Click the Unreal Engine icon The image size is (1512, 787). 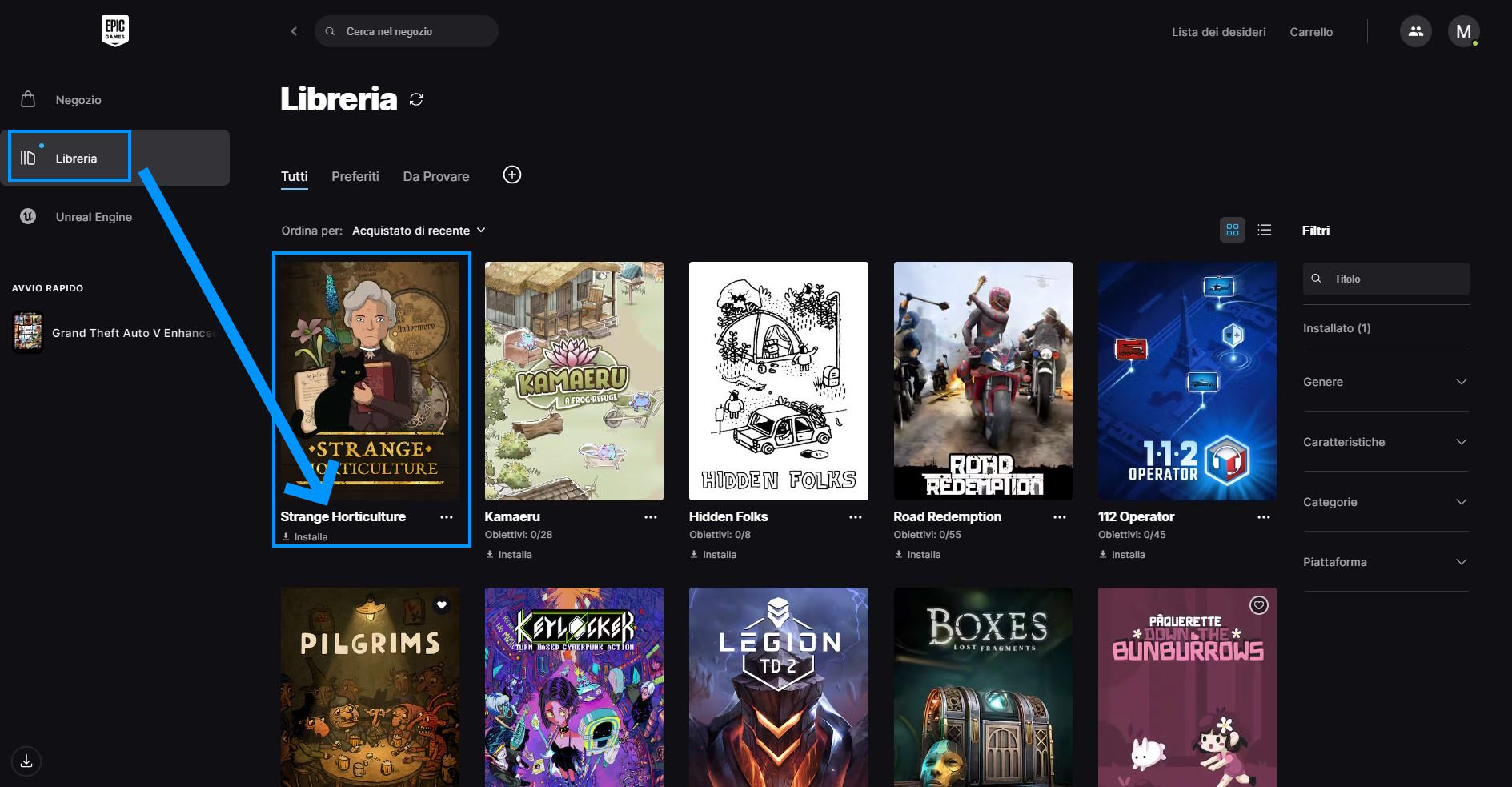28,216
